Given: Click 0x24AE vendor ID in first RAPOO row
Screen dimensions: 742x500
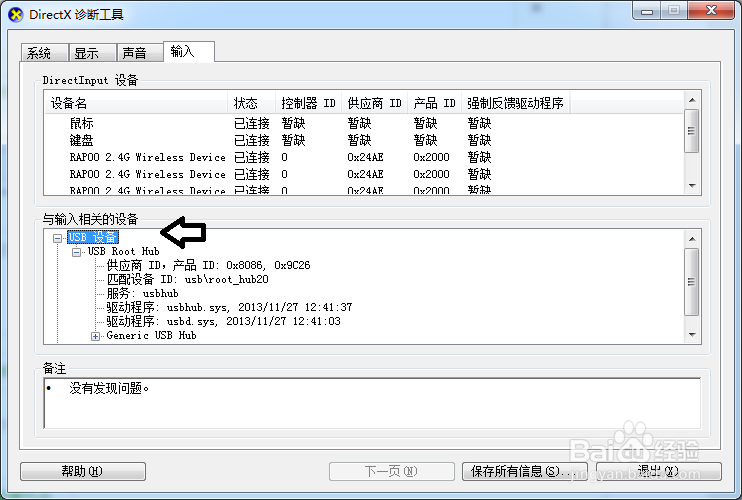Looking at the screenshot, I should [x=365, y=158].
